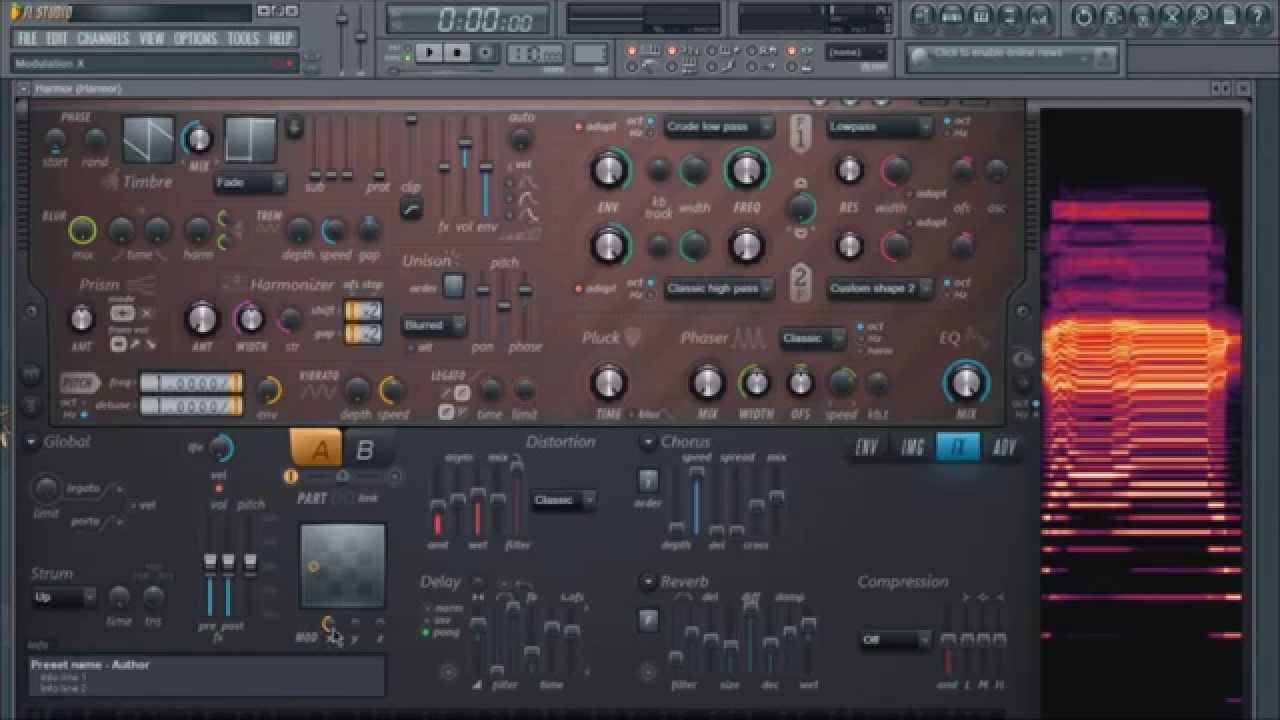
Task: Select the Delay pong mode
Action: (x=441, y=632)
